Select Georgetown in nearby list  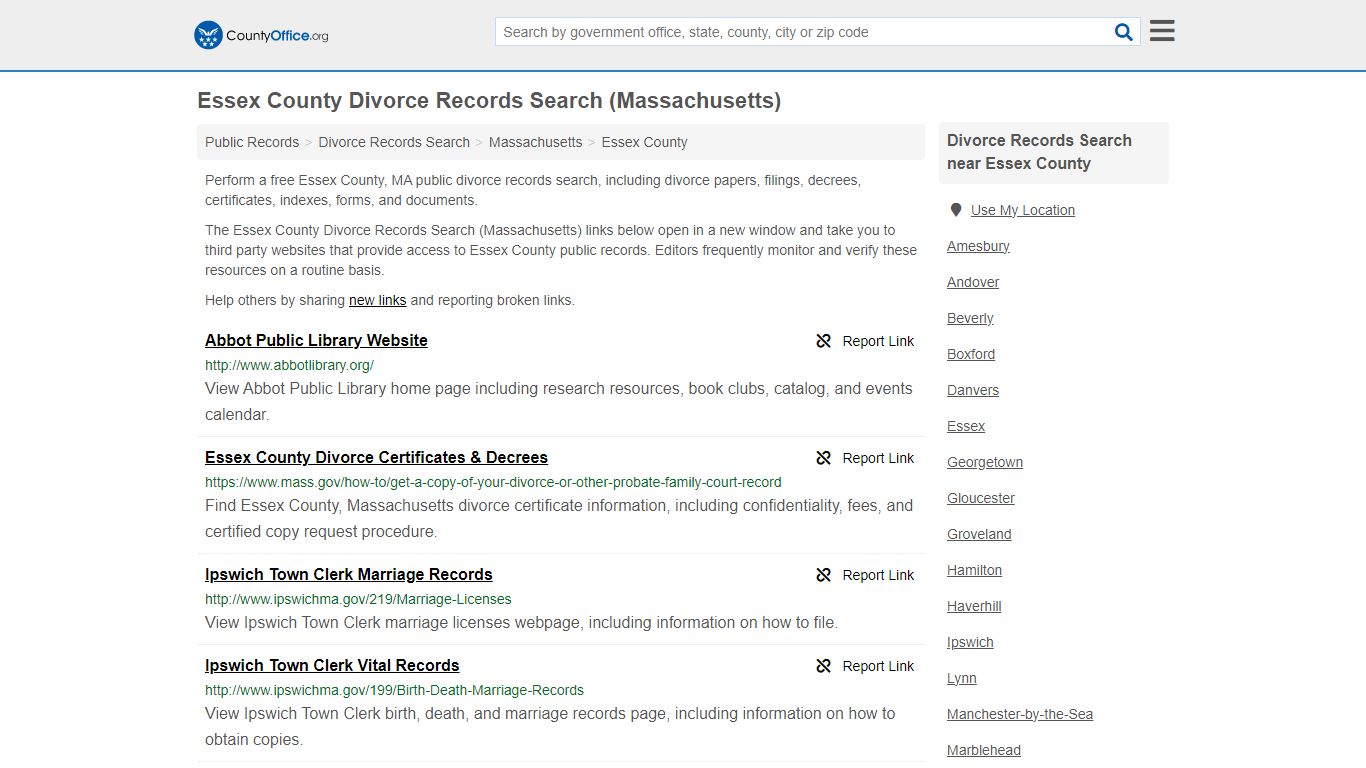985,462
